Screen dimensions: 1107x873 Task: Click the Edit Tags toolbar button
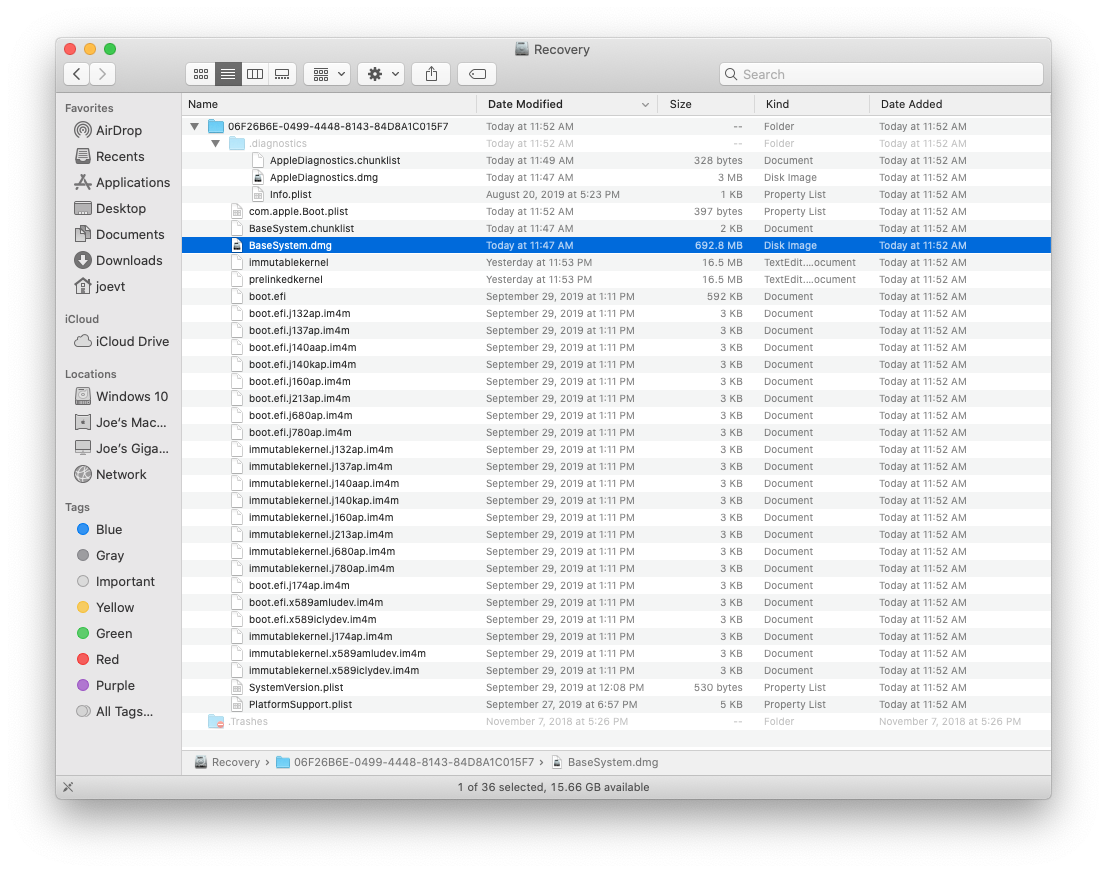pos(477,74)
